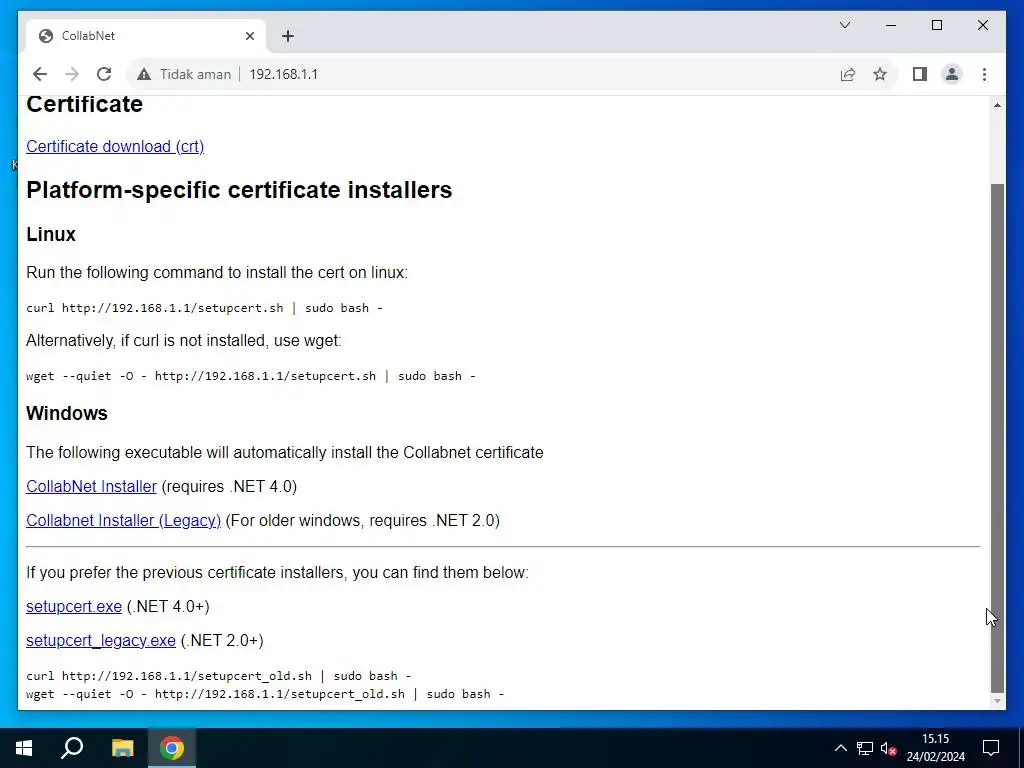Click the page scrollbar down arrow
This screenshot has height=768, width=1024.
click(x=997, y=701)
